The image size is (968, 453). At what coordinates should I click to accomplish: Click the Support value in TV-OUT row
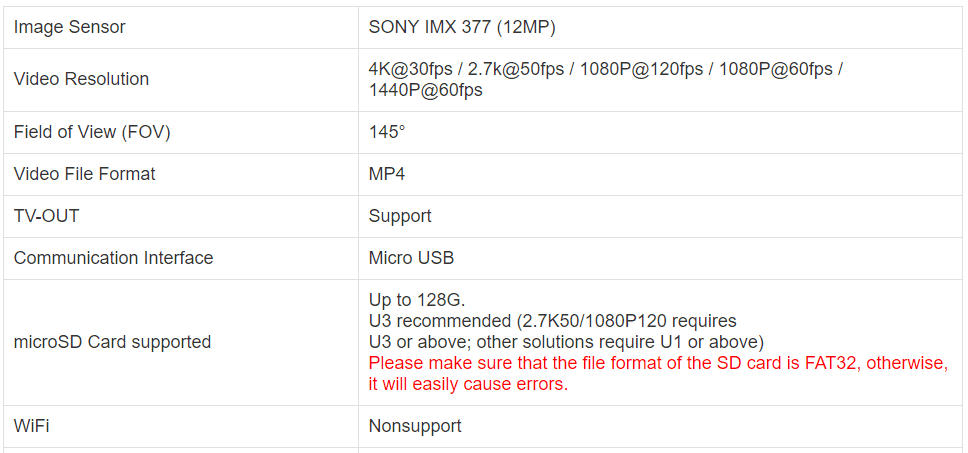pos(400,216)
